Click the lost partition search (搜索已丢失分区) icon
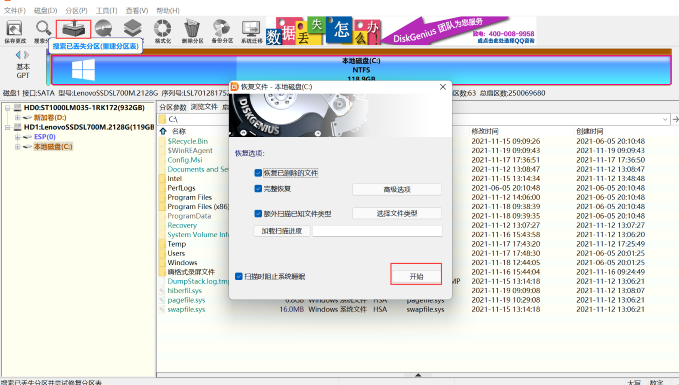Viewport: 679px width, 385px height. (73, 29)
